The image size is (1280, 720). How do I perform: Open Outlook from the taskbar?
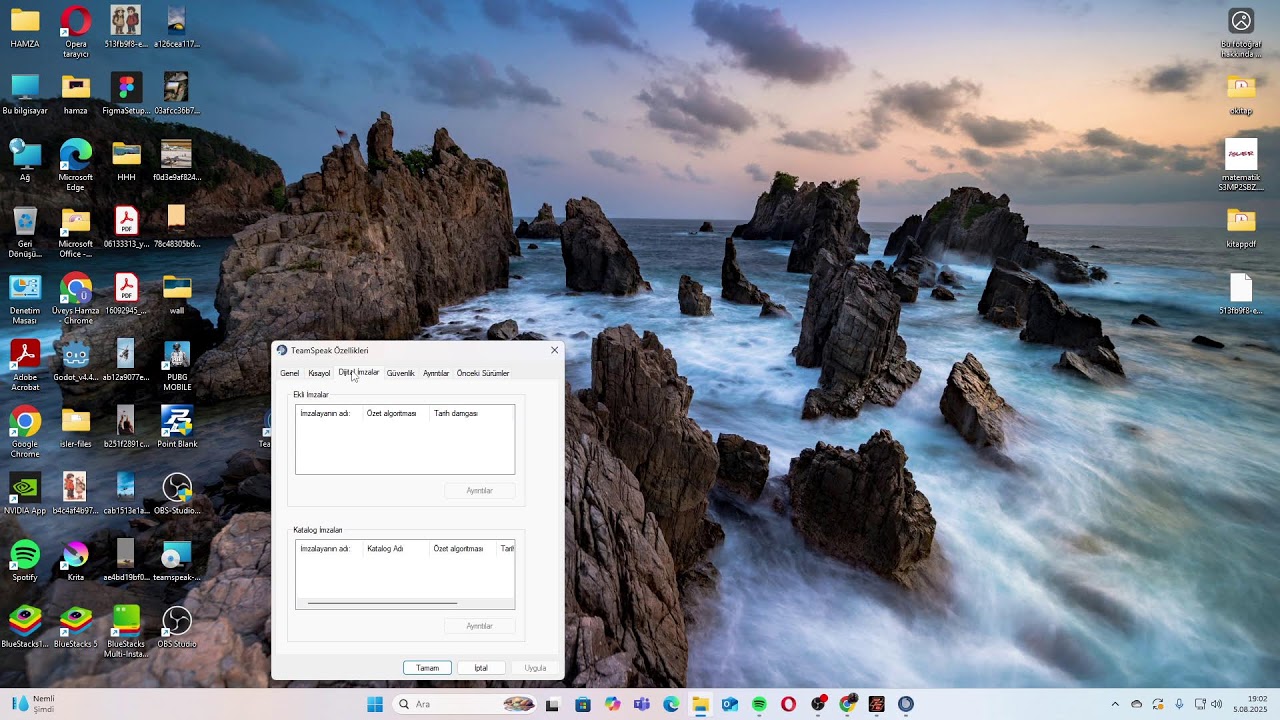[x=730, y=704]
